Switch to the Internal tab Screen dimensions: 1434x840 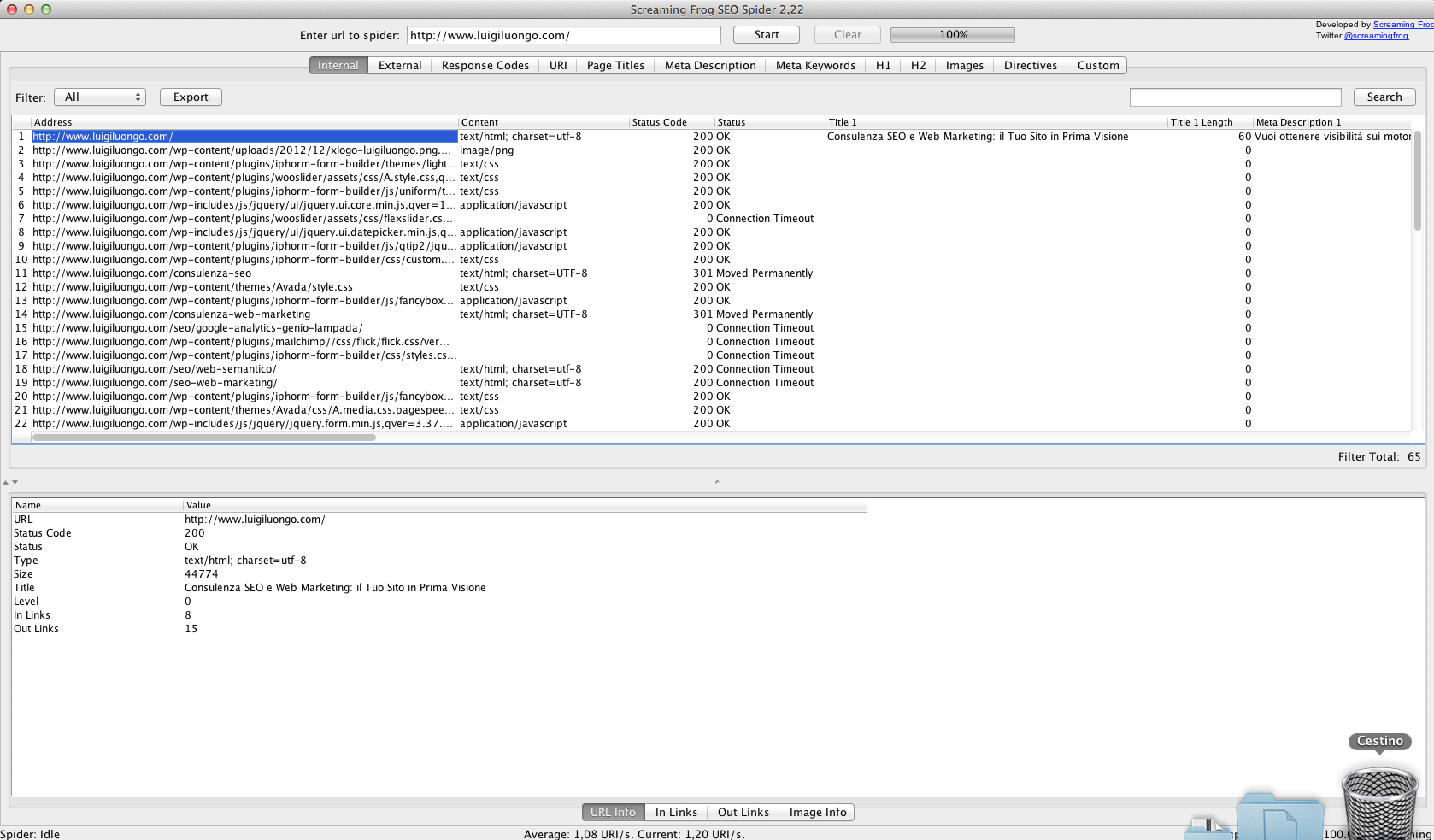[338, 66]
